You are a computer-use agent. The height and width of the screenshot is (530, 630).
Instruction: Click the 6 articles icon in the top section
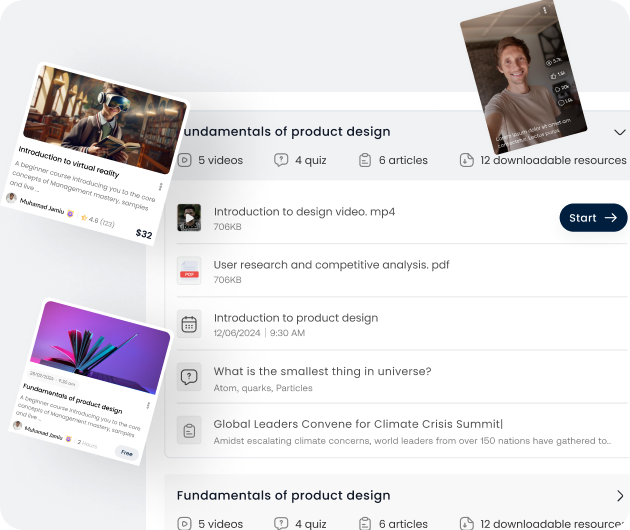coord(365,160)
